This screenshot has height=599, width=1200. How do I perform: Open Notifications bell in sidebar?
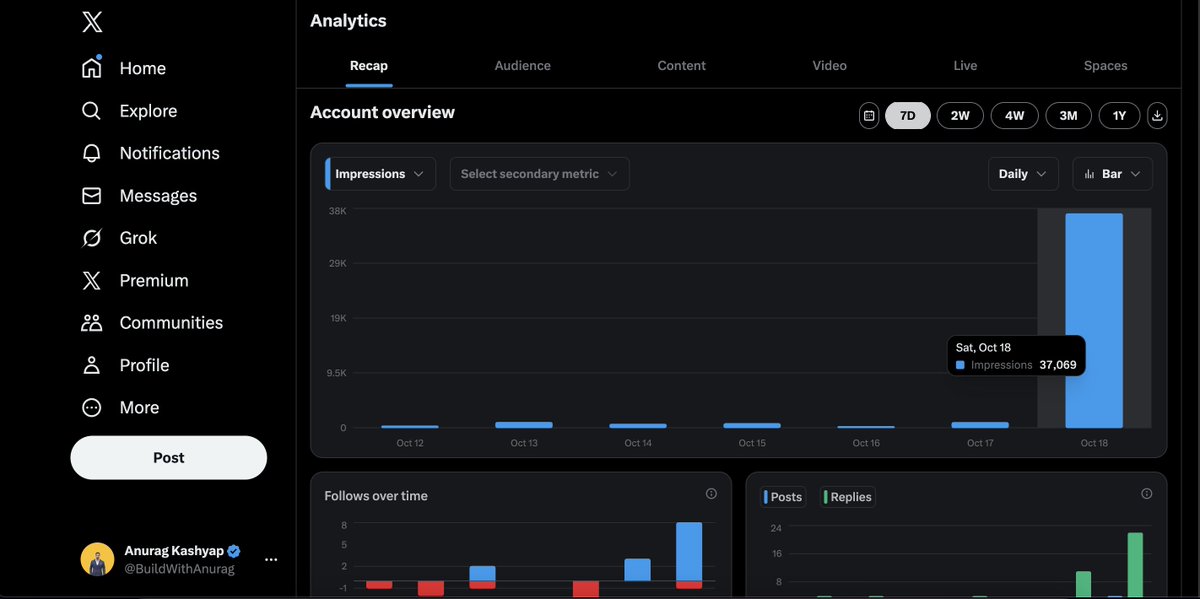tap(91, 153)
